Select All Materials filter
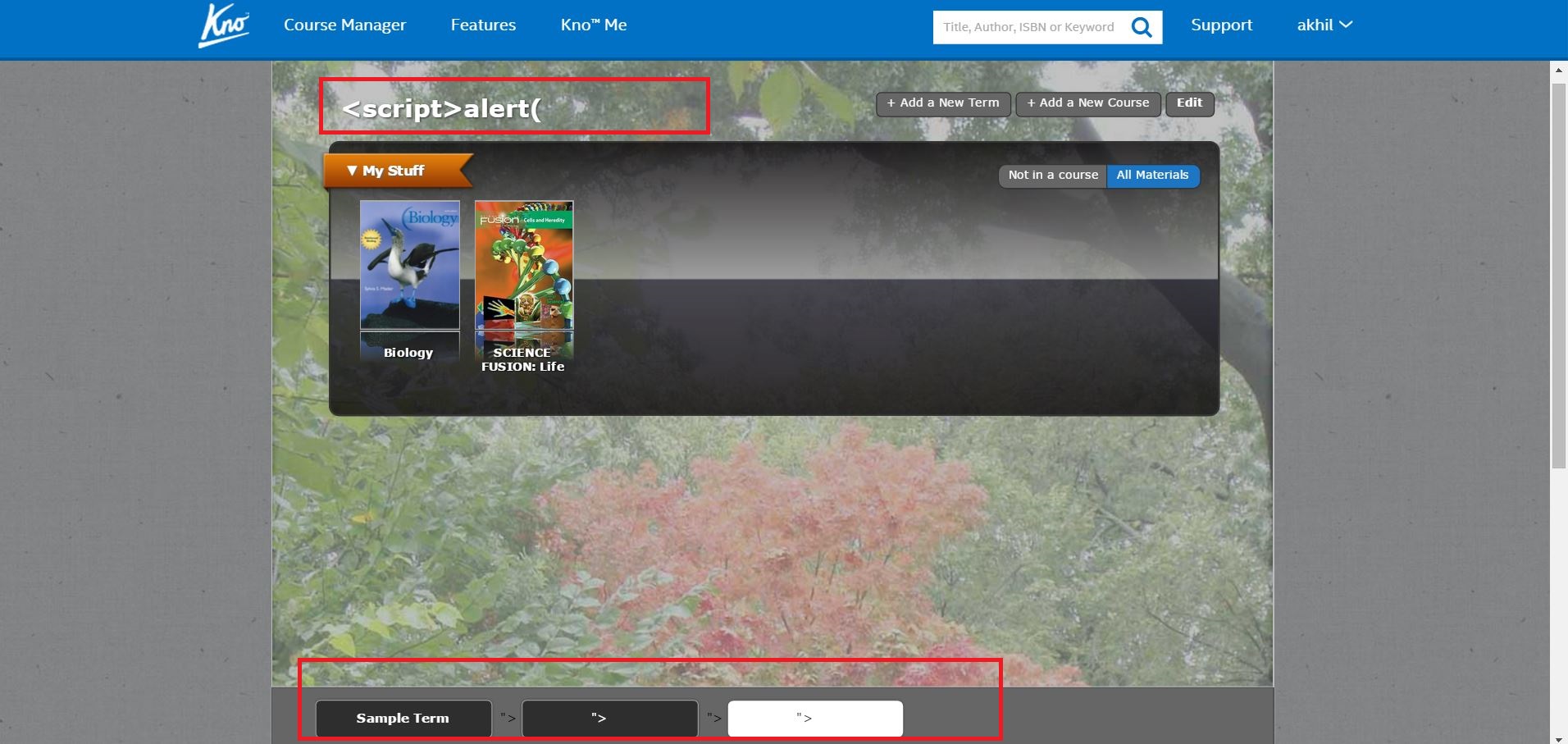Viewport: 1568px width, 744px height. pos(1152,176)
